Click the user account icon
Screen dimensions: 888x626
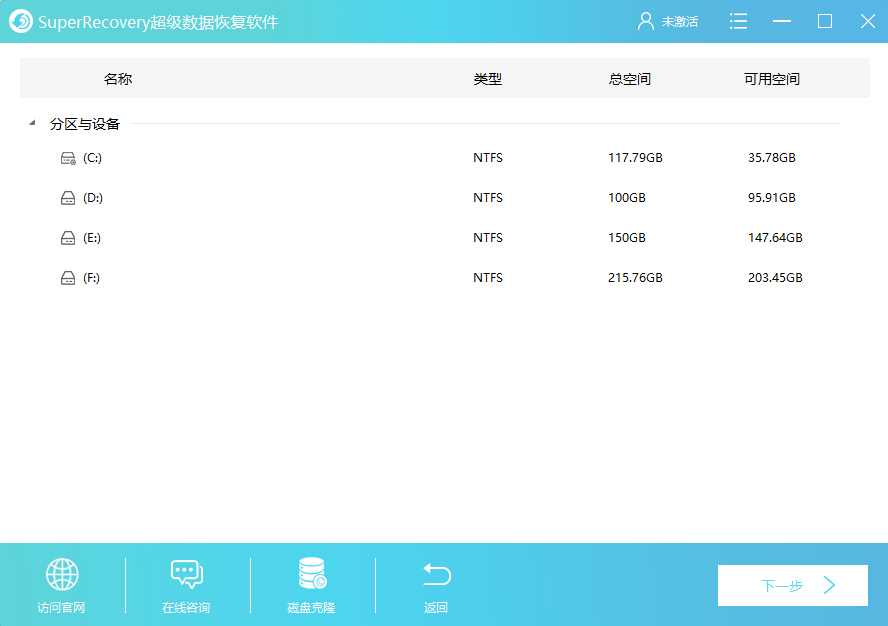point(645,22)
